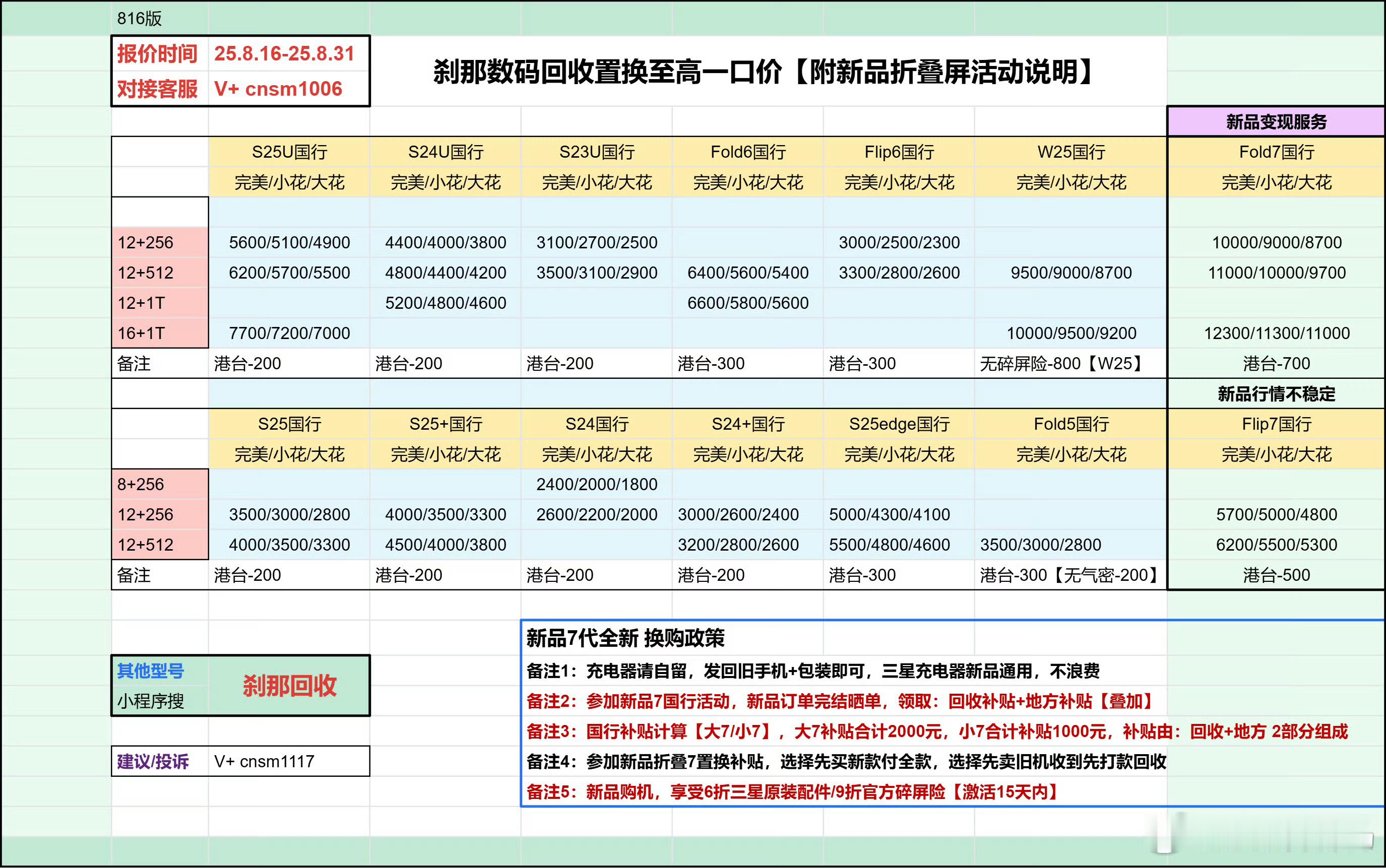This screenshot has width=1386, height=868.
Task: Select the 'Flip7国行' column header
Action: (x=1276, y=424)
